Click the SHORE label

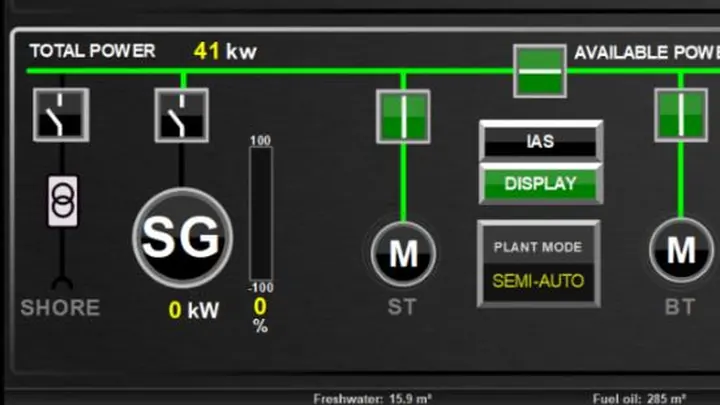click(x=60, y=308)
